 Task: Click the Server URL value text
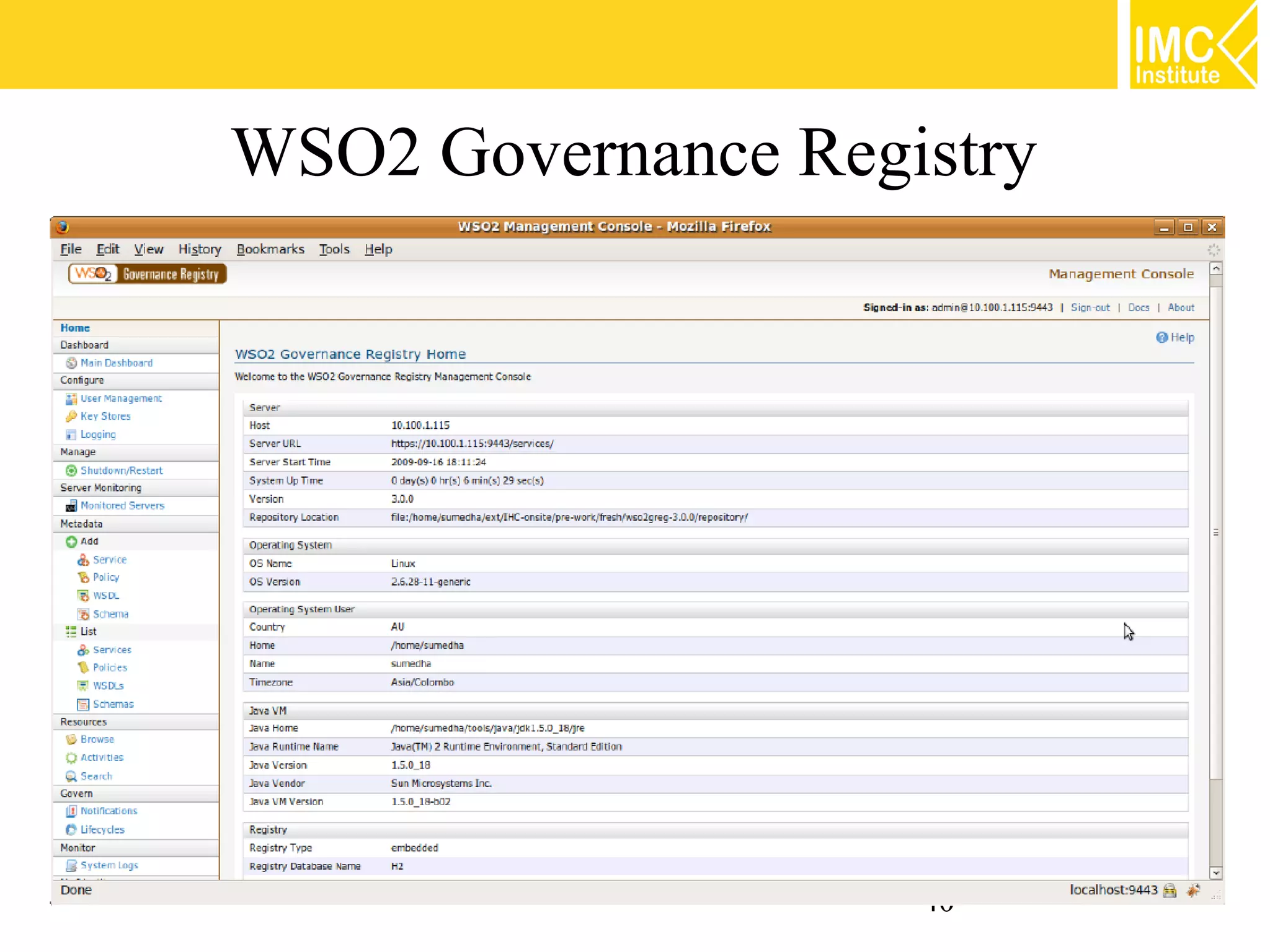click(x=472, y=444)
